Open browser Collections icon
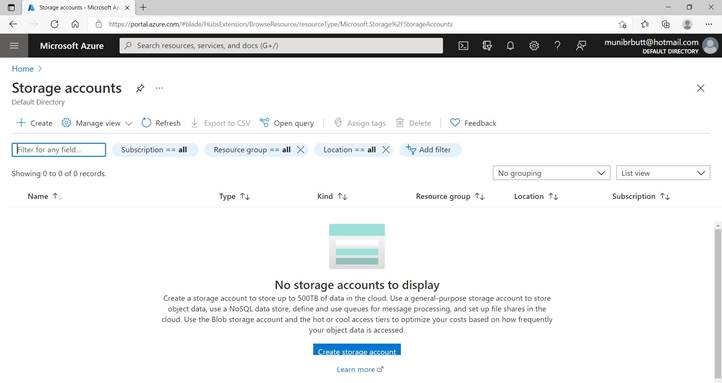The image size is (722, 383). [665, 24]
